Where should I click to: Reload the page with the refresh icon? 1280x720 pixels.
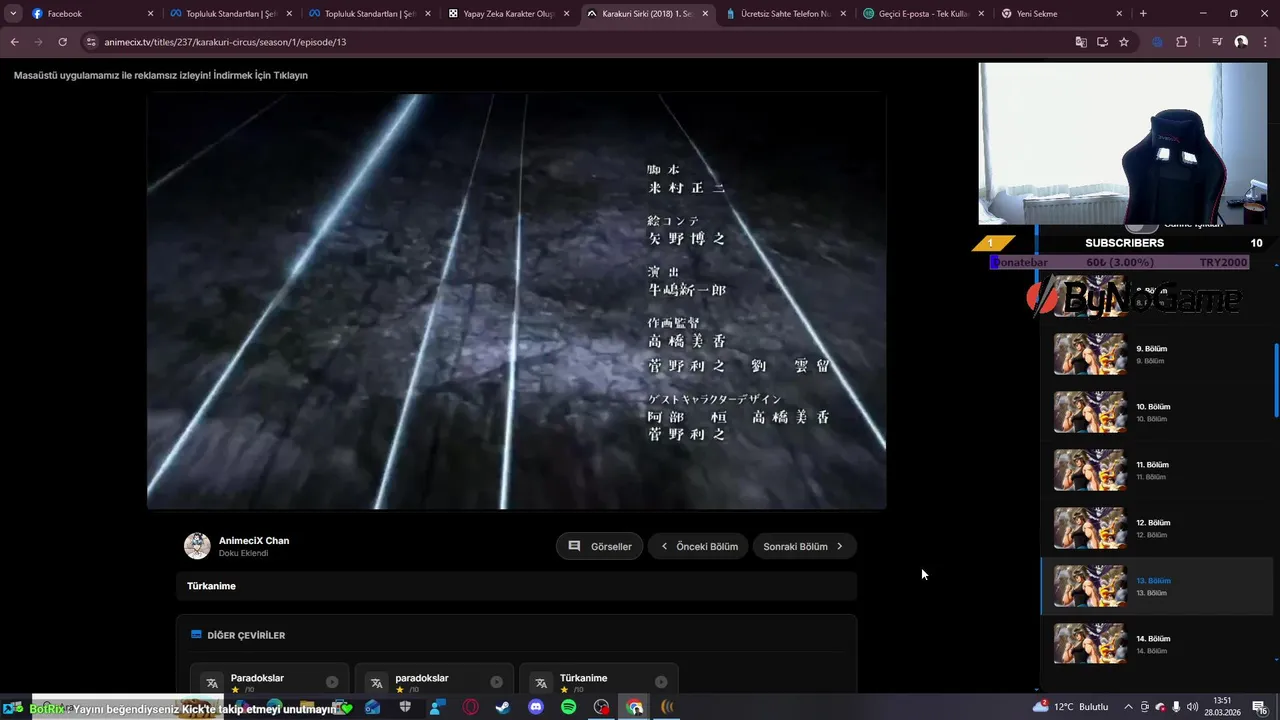click(62, 42)
